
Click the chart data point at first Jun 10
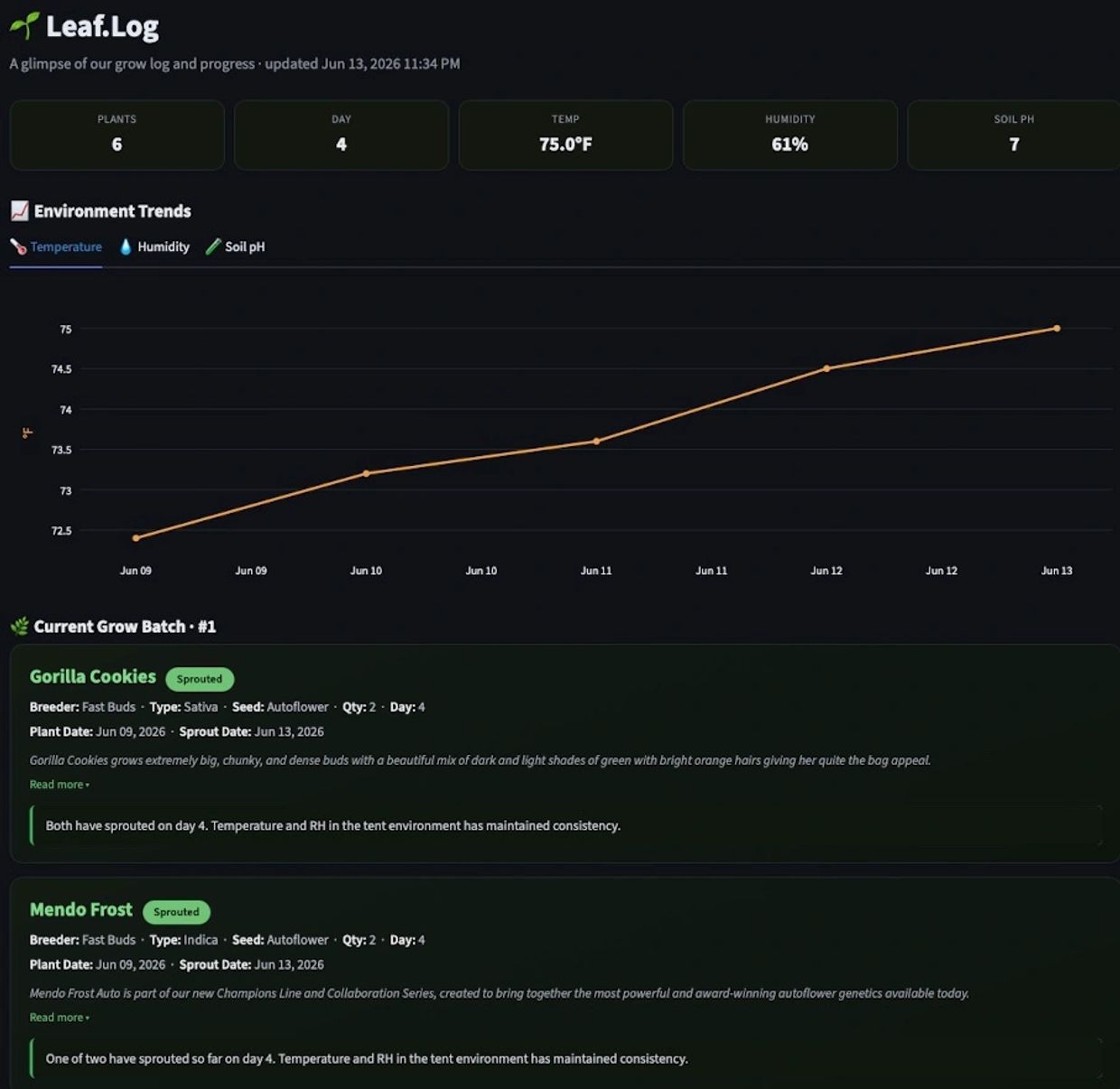click(x=366, y=473)
